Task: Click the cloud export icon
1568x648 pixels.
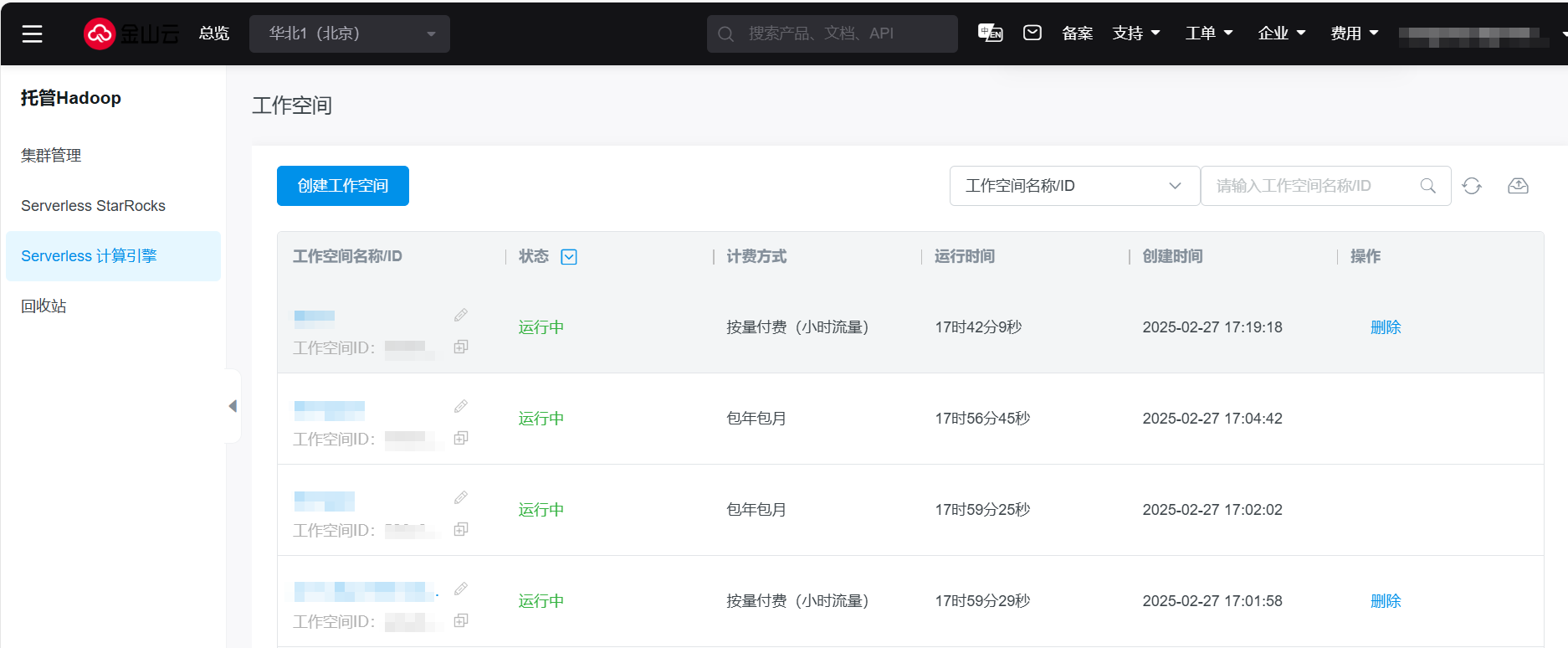Action: pyautogui.click(x=1518, y=186)
